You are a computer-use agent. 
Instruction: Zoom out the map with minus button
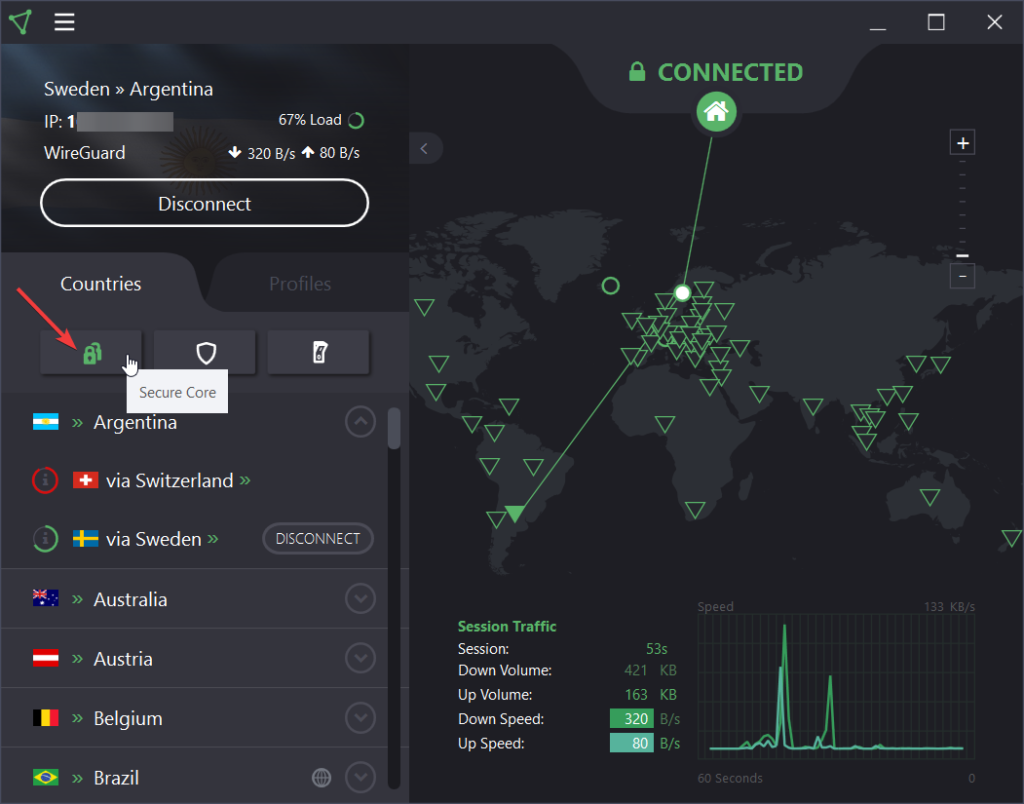click(x=962, y=276)
